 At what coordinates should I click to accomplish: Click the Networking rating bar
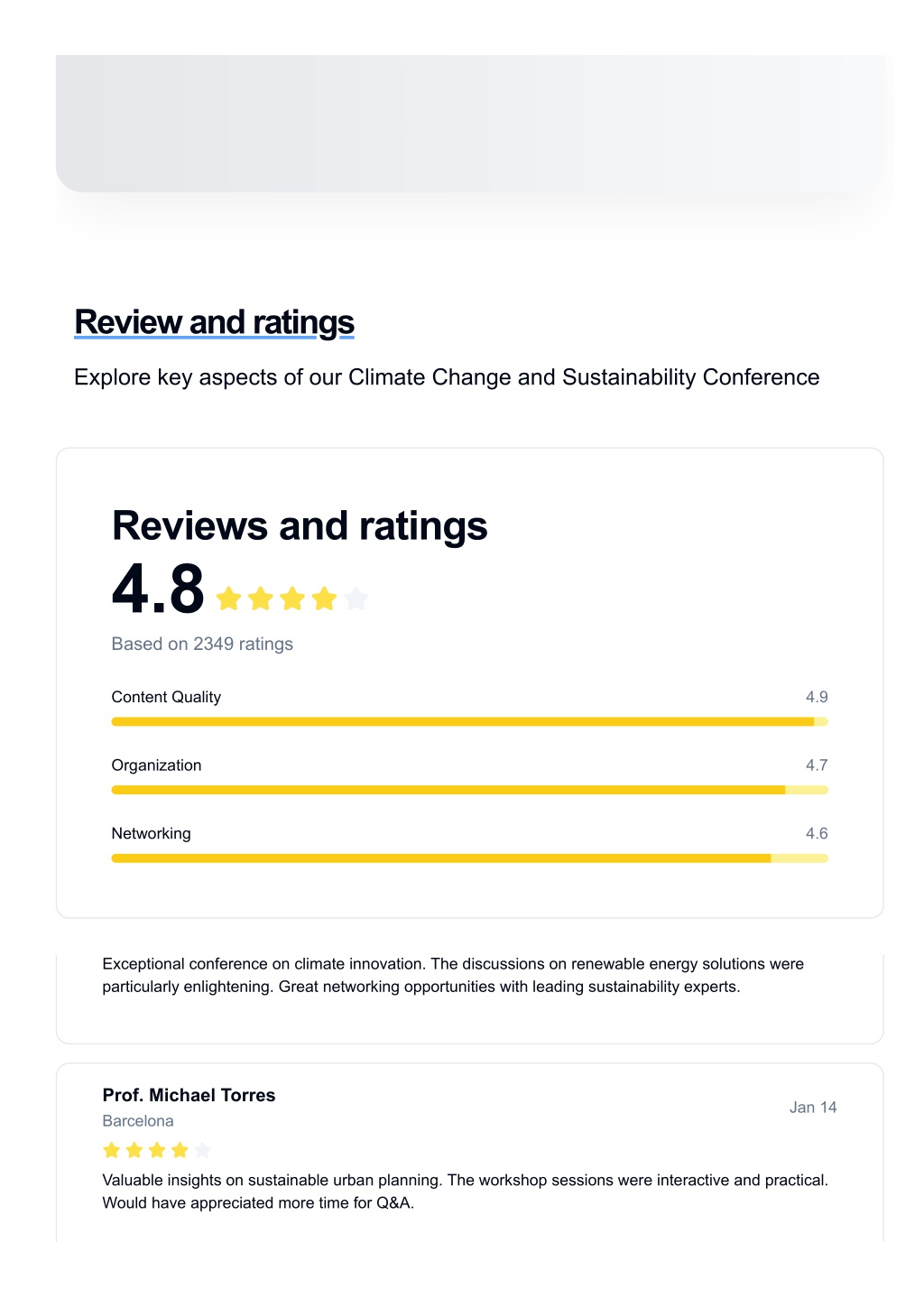coord(469,858)
